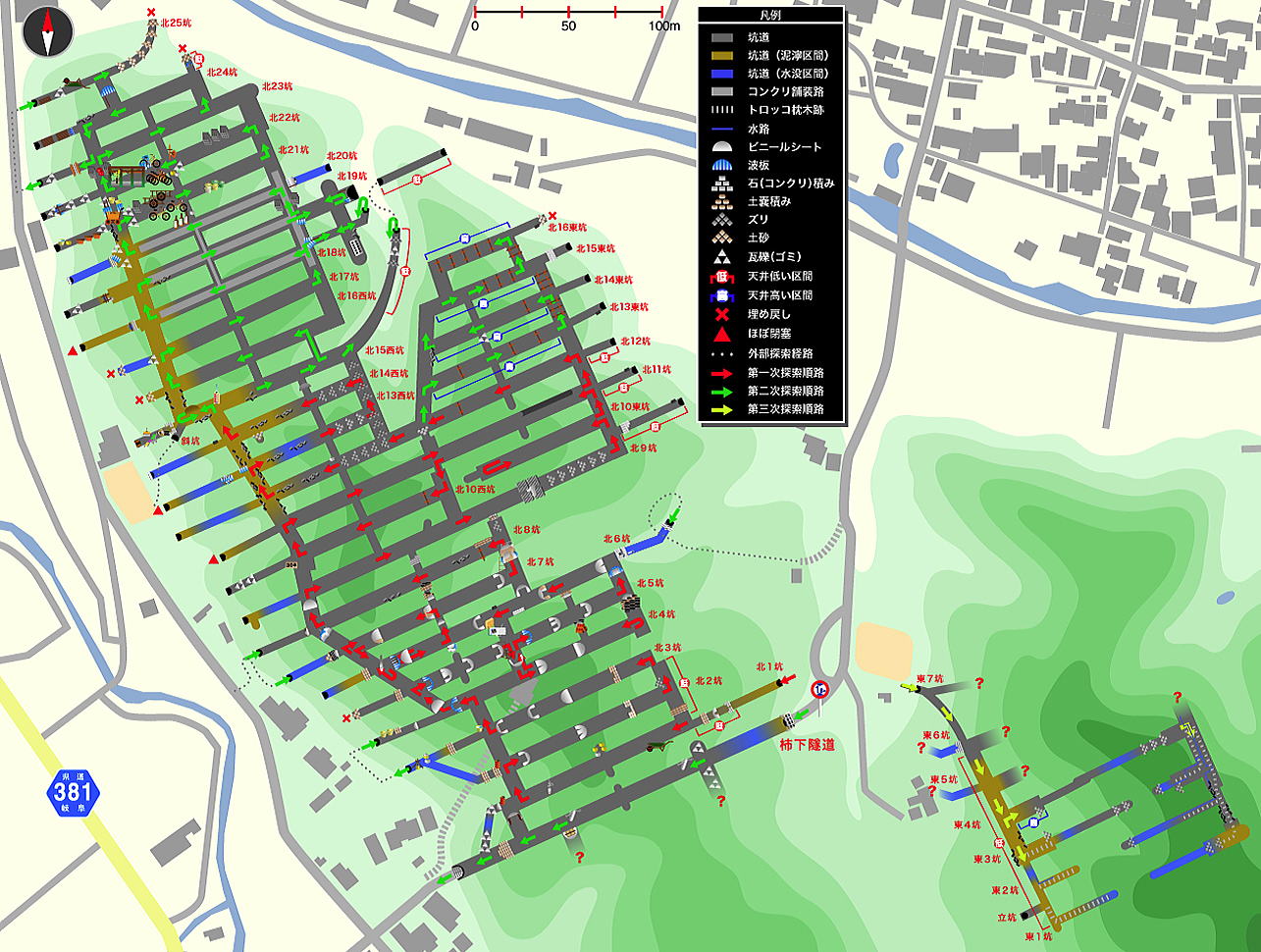Click the red X 埋め戻し legend icon
1261x952 pixels.
(x=721, y=315)
